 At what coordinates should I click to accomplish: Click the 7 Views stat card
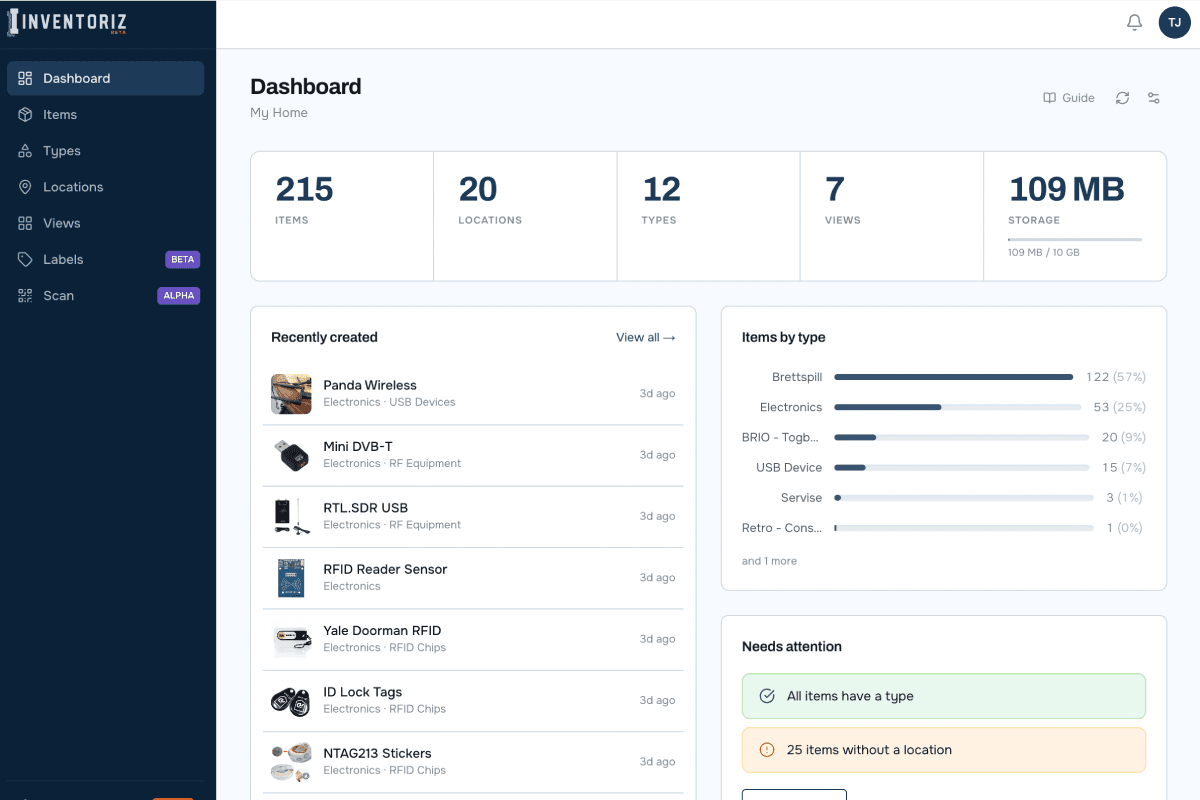tap(892, 216)
